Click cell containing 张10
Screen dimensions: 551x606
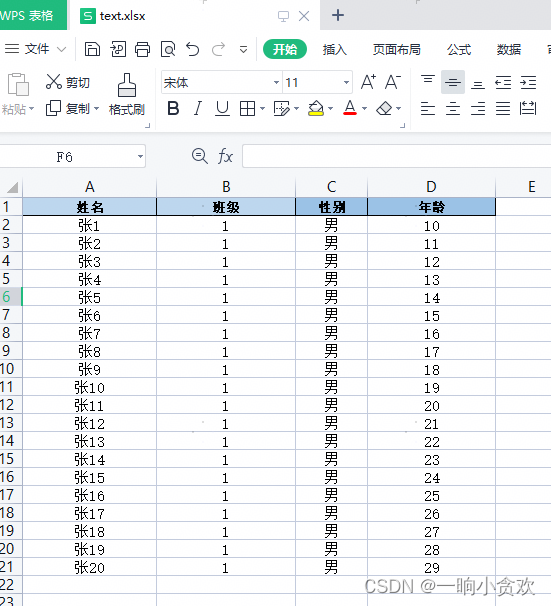coord(90,387)
